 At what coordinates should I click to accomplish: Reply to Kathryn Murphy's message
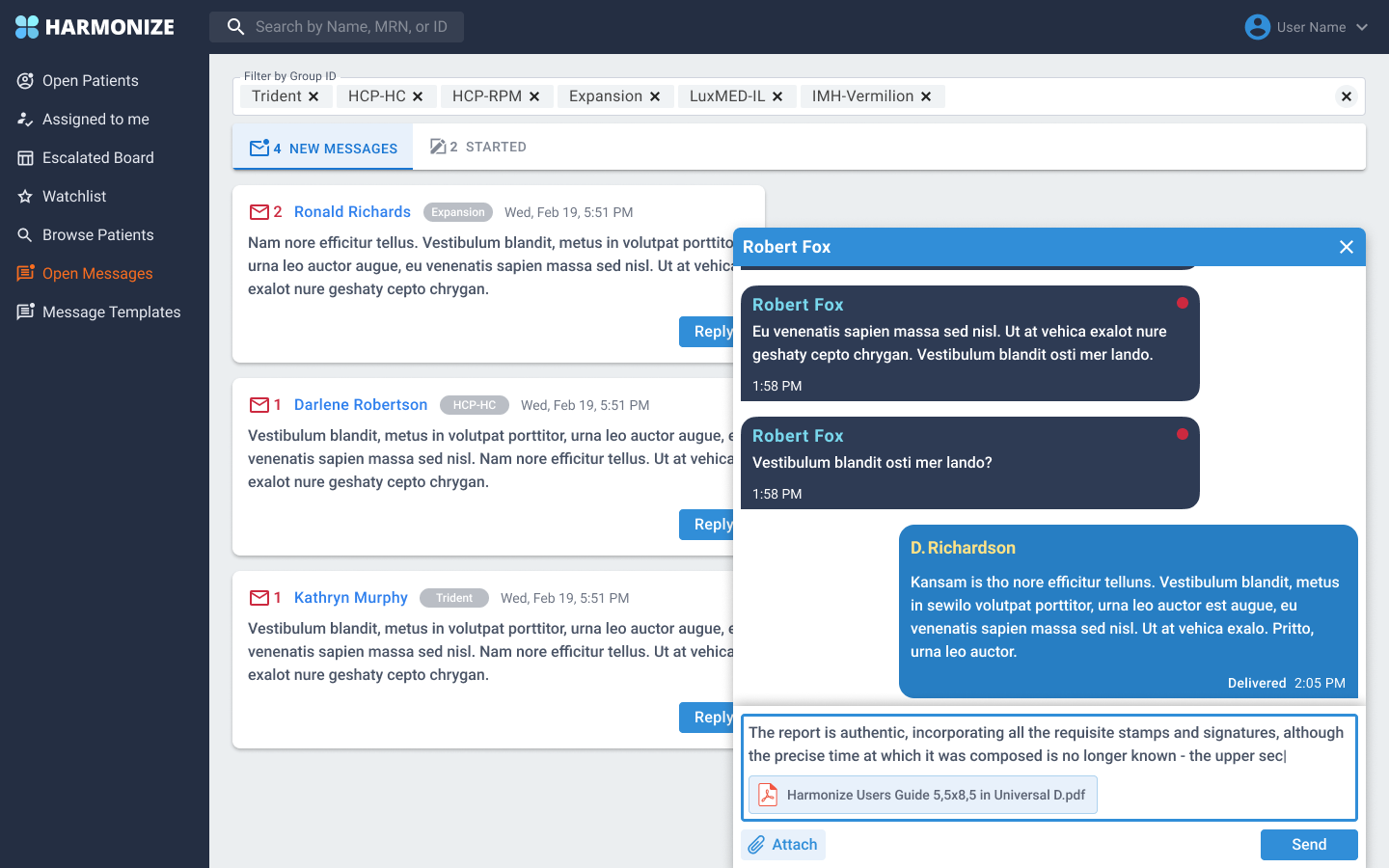pyautogui.click(x=709, y=718)
